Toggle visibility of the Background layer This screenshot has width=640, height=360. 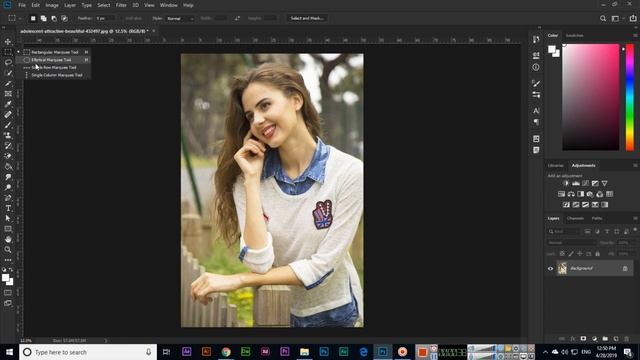(550, 269)
